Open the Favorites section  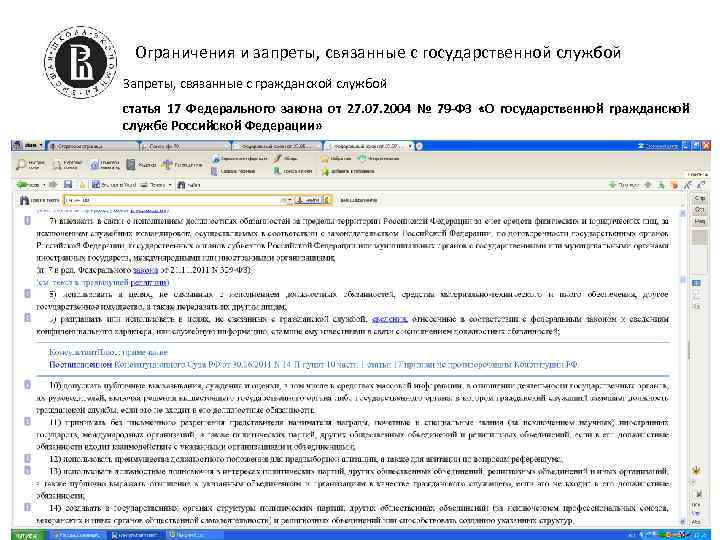pos(336,158)
